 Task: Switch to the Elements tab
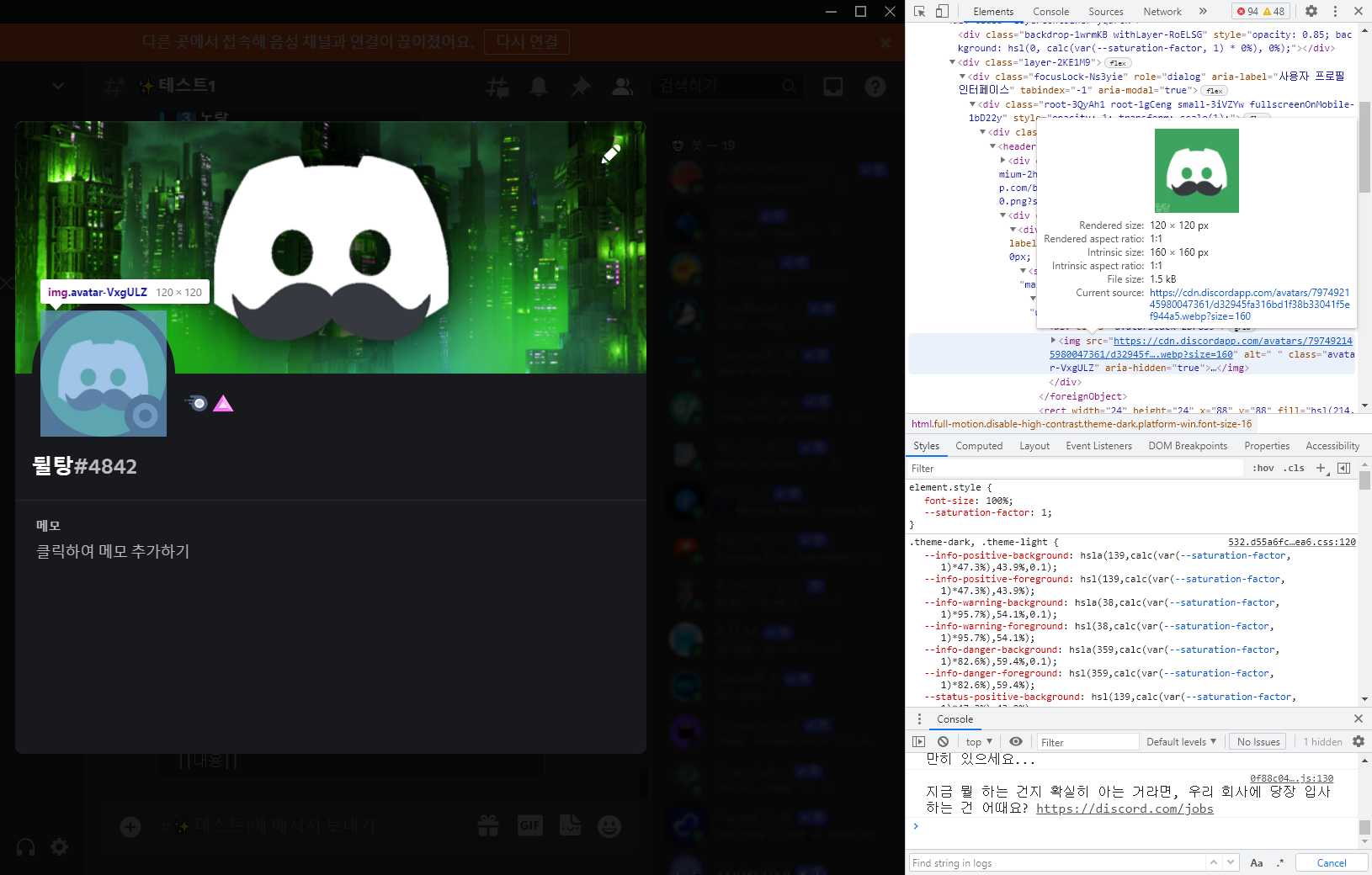[993, 12]
